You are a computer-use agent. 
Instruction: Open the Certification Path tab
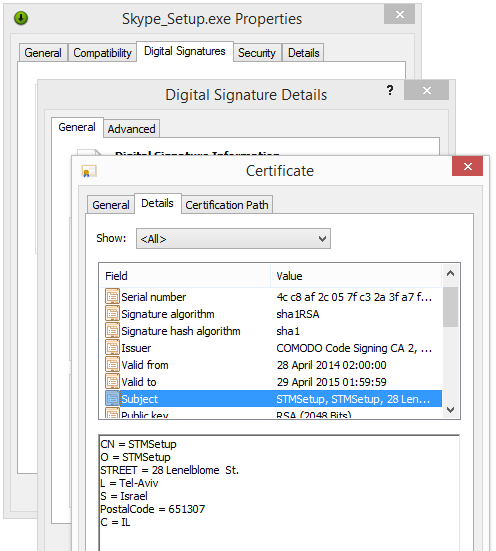pos(227,205)
